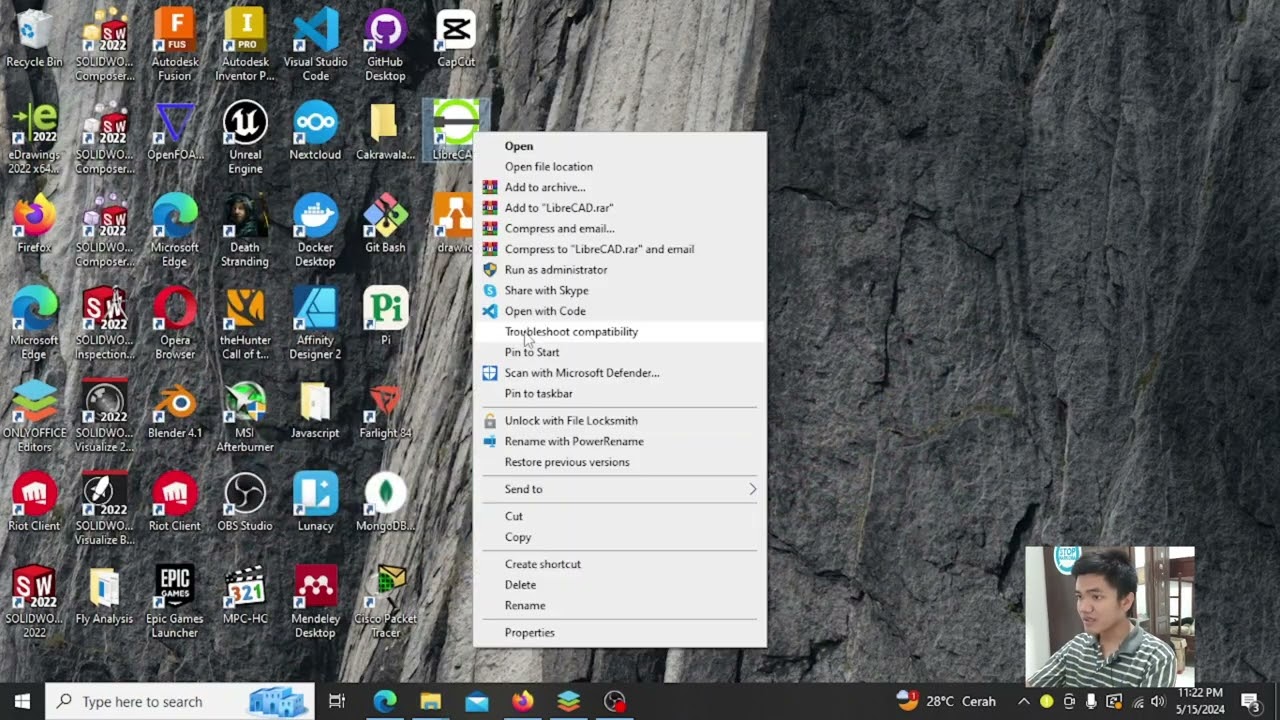
Task: Select the Visual Studio Code desktop shortcut
Action: coord(315,46)
